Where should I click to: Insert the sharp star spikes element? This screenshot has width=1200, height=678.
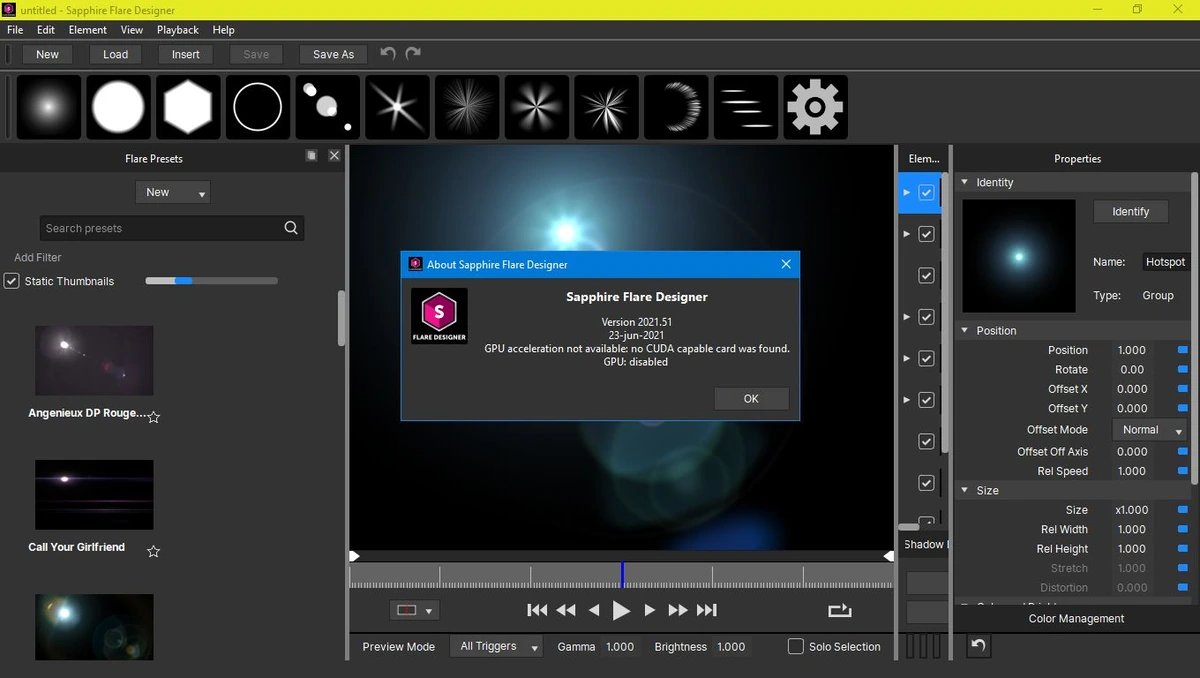[x=606, y=107]
